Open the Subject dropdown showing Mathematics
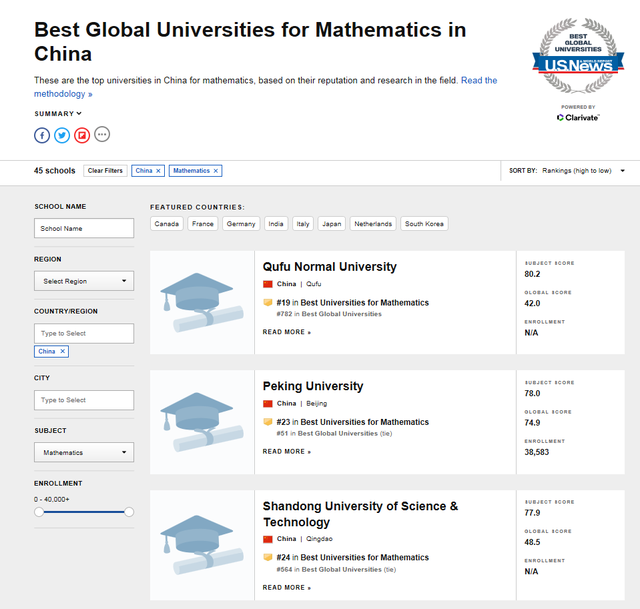The width and height of the screenshot is (640, 609). click(84, 452)
